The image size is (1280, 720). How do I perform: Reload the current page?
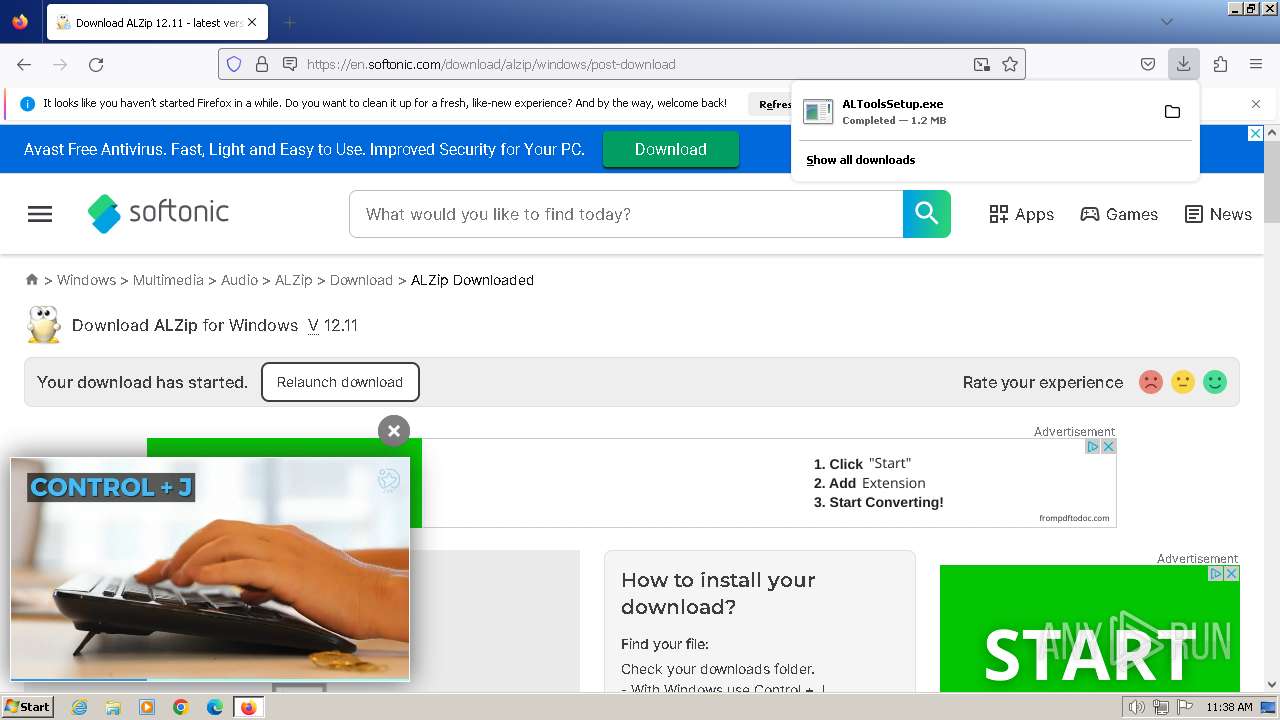tap(96, 64)
